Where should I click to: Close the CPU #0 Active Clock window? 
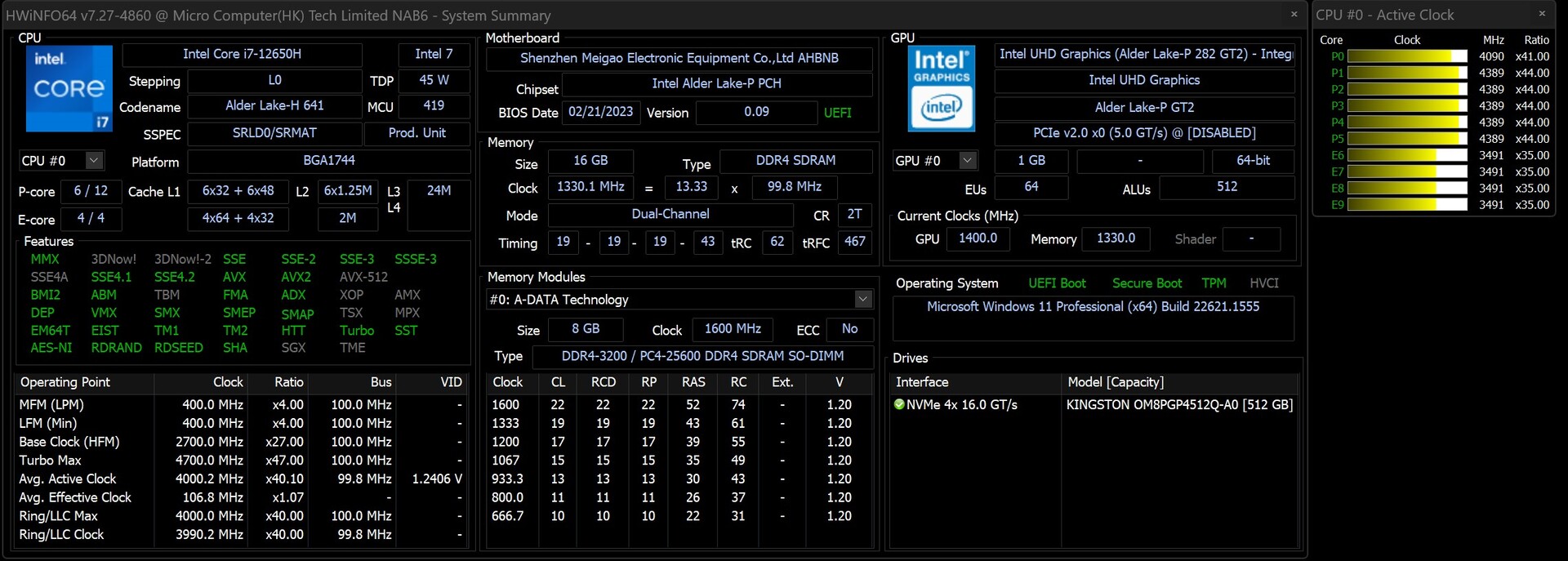[1542, 14]
